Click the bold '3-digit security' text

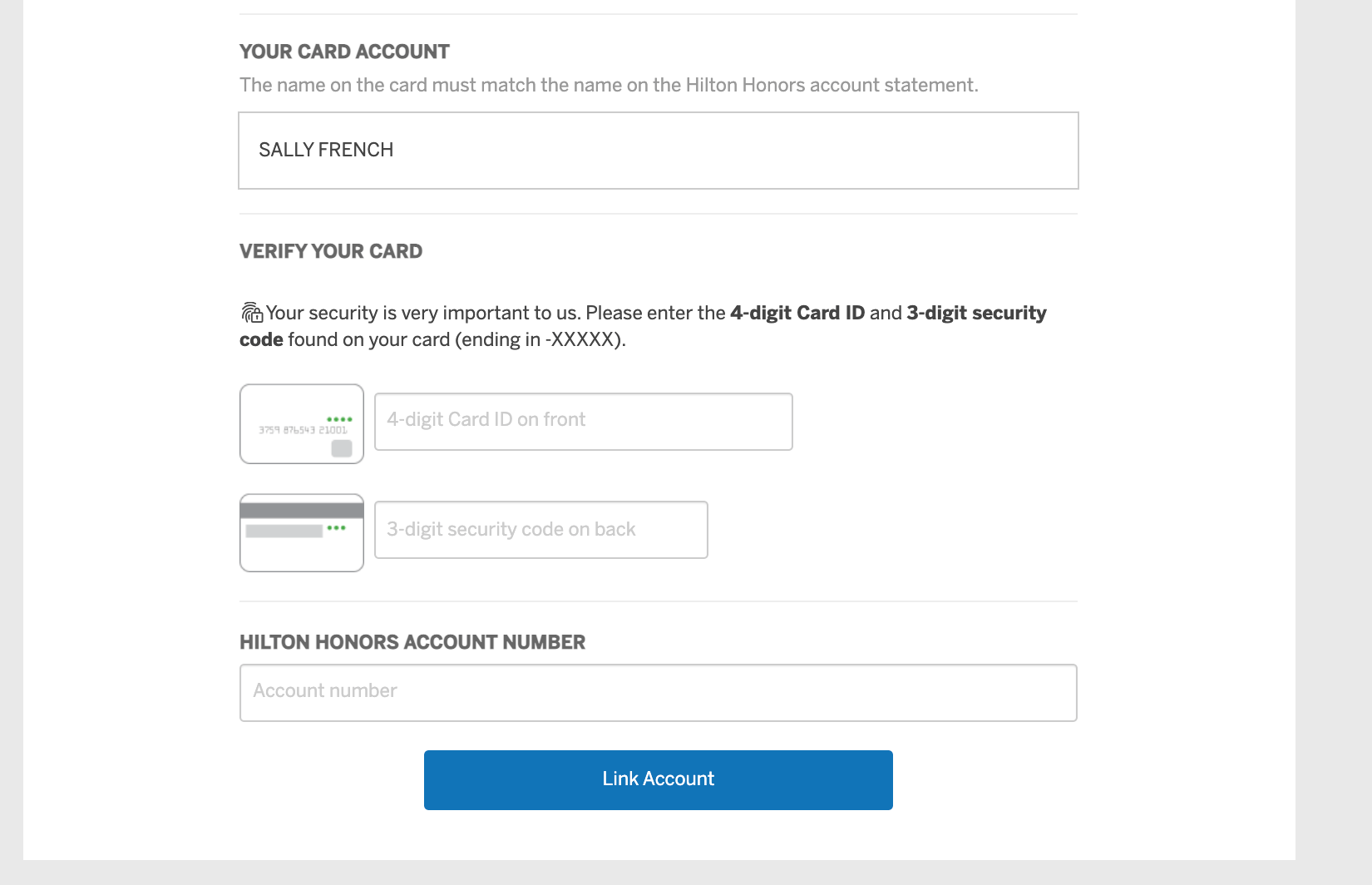[975, 313]
